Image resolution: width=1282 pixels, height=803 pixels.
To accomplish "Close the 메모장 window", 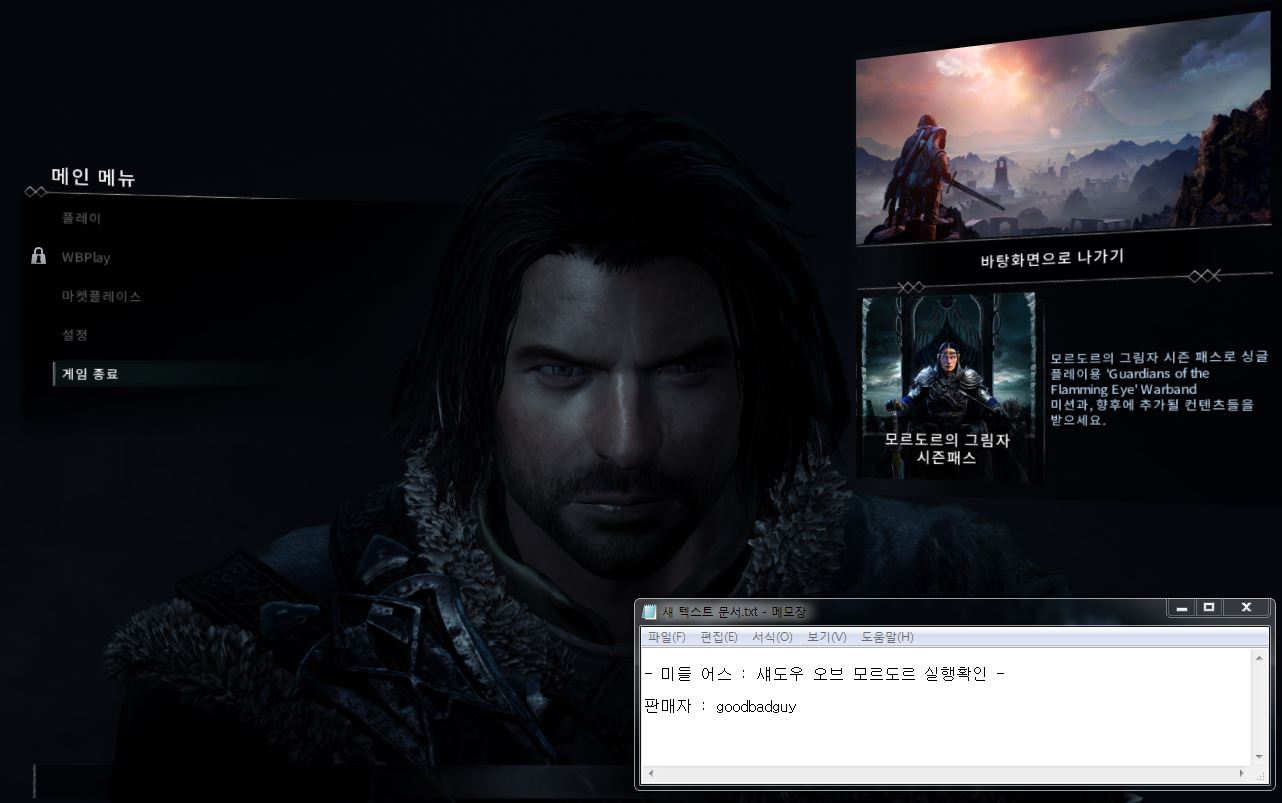I will tap(1247, 608).
